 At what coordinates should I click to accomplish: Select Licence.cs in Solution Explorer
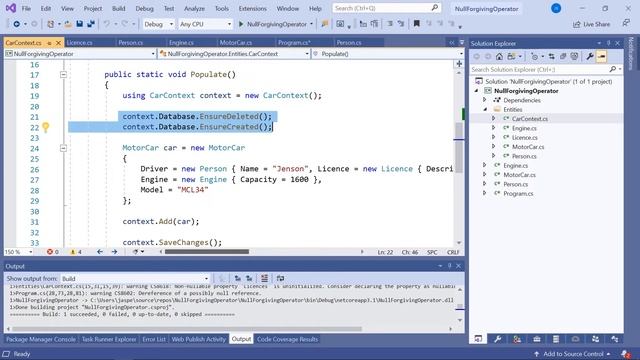pyautogui.click(x=524, y=138)
